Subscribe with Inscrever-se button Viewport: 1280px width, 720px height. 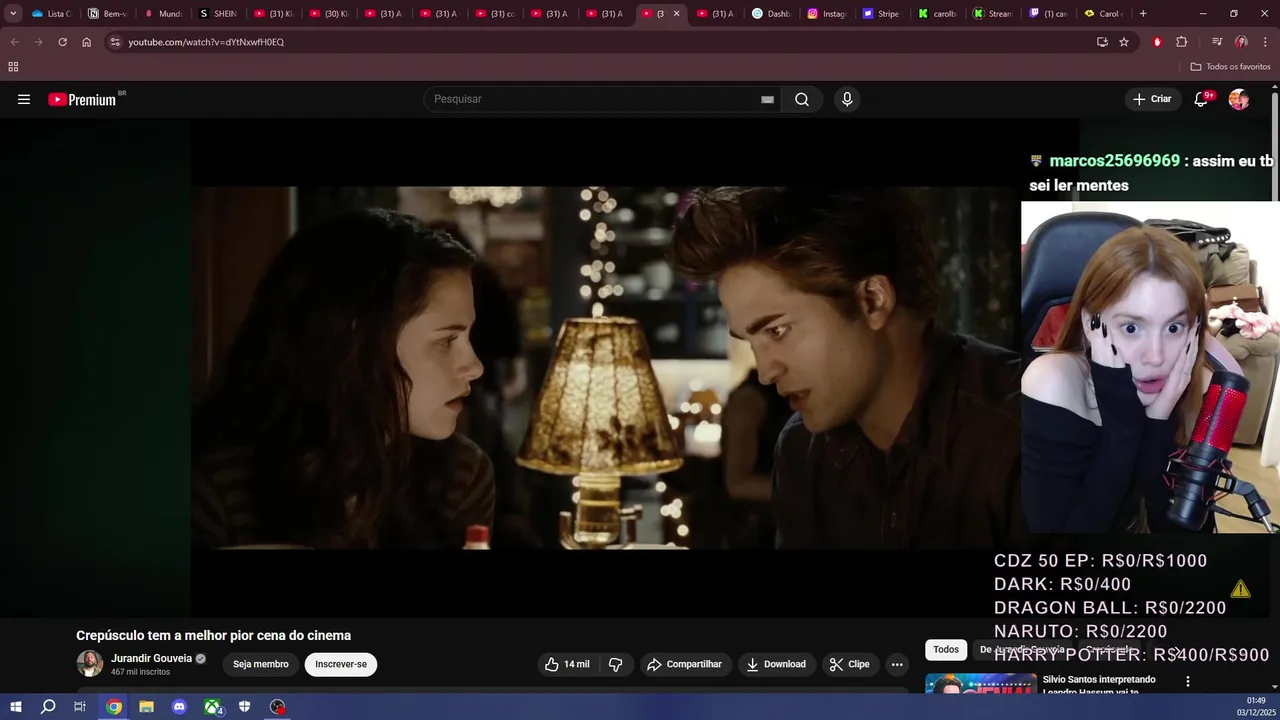[341, 664]
